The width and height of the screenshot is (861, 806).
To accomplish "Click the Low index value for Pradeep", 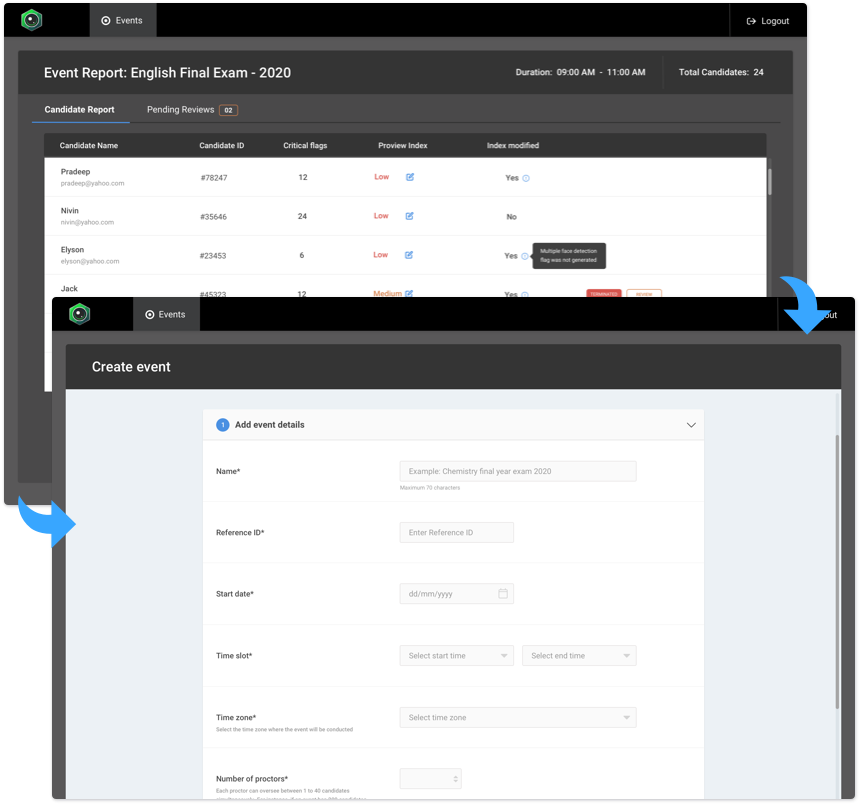I will tap(382, 177).
